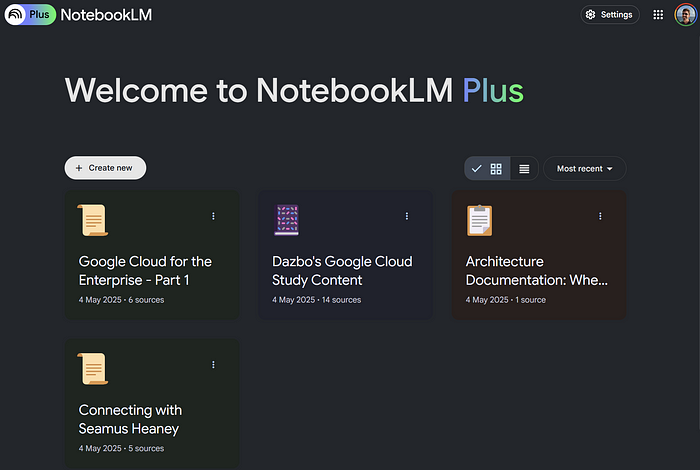Click the NotebookLM title text
This screenshot has height=470, width=700.
coord(106,15)
